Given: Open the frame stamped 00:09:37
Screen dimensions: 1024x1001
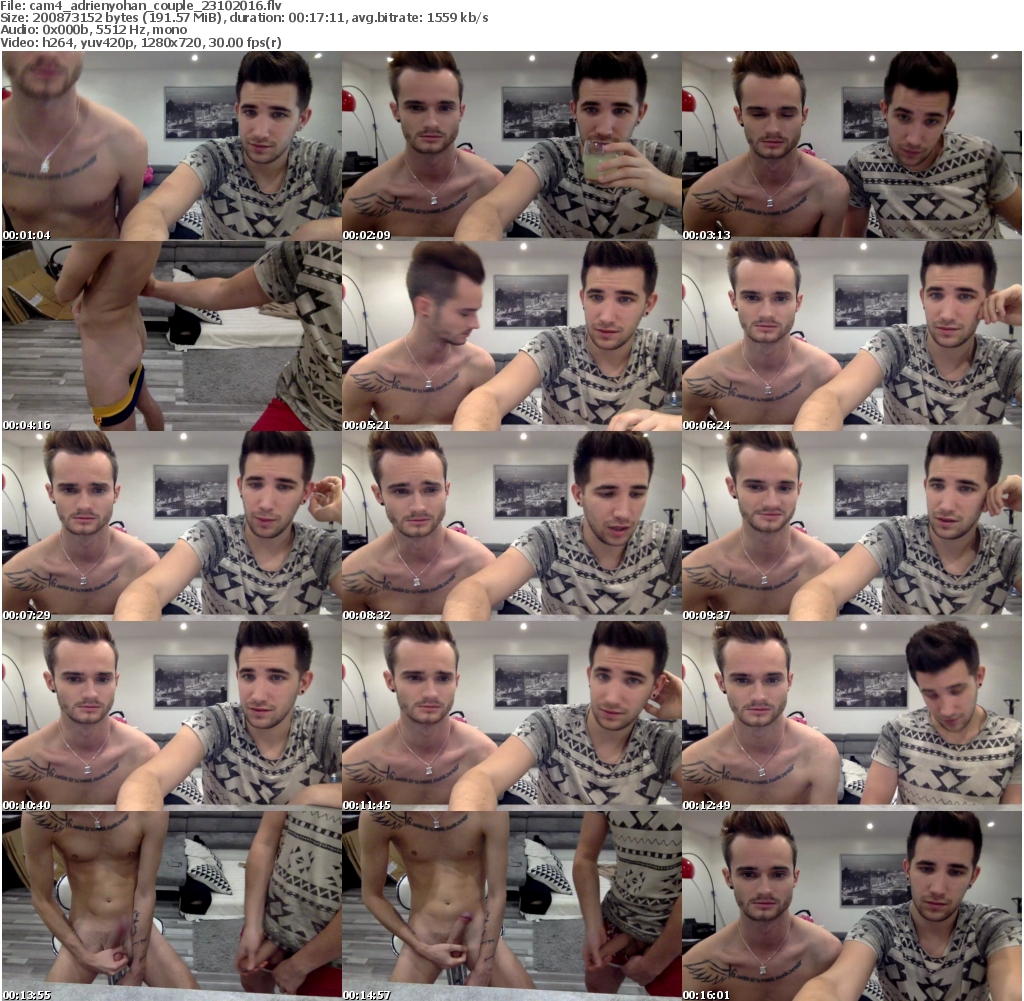Looking at the screenshot, I should (x=852, y=526).
